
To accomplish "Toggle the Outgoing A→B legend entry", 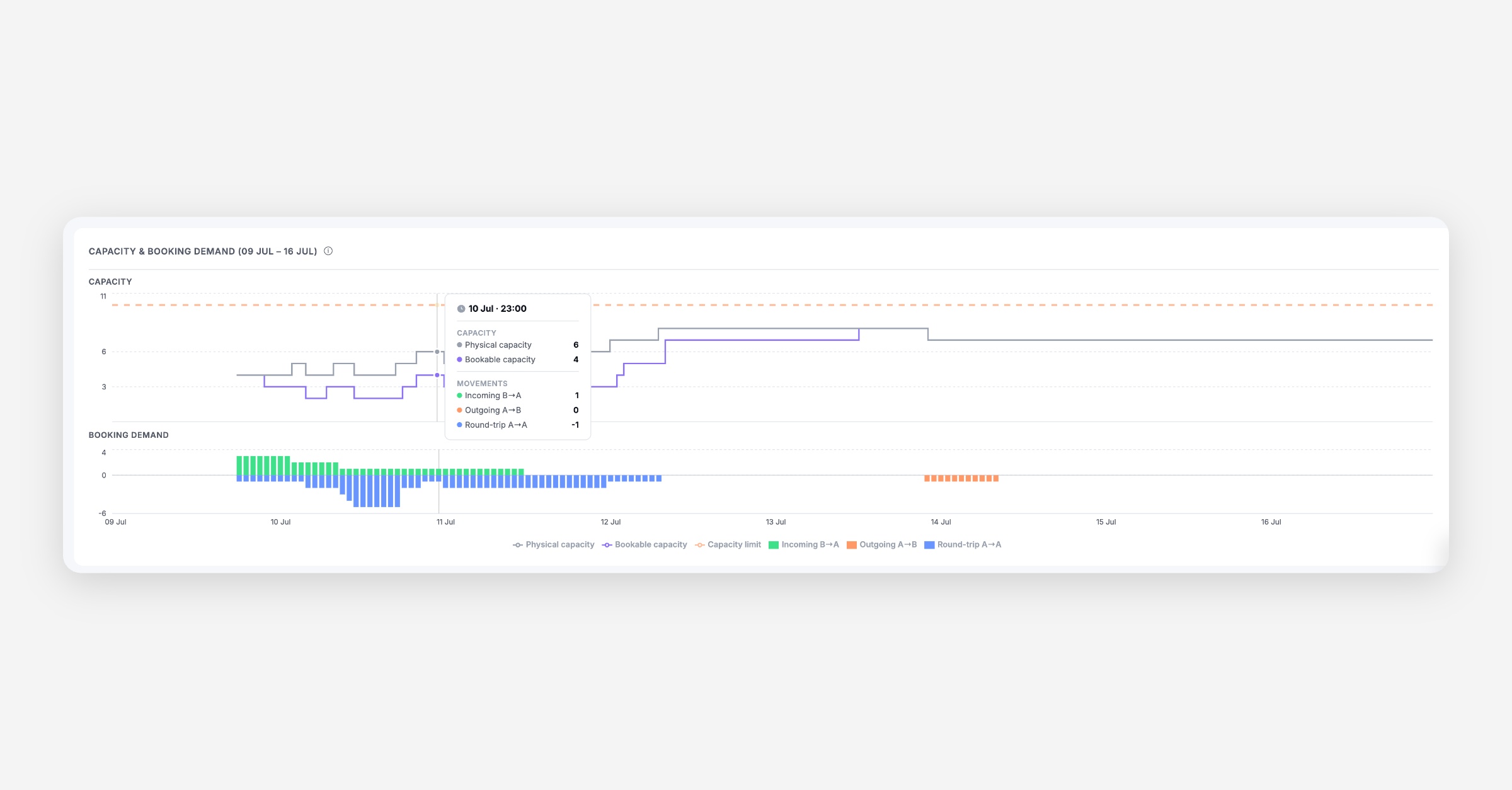I will (881, 544).
